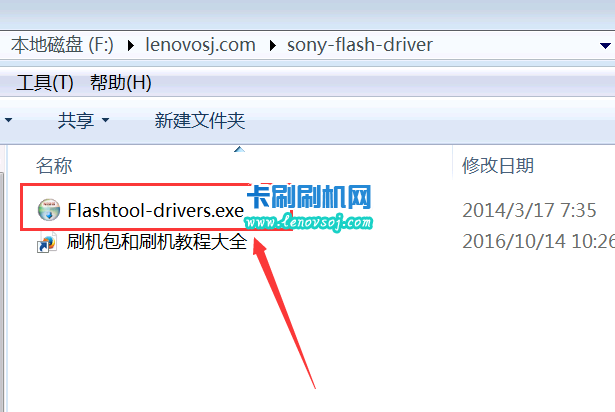Open dropdown arrow left of 共享
615x412 pixels.
[x=8, y=120]
